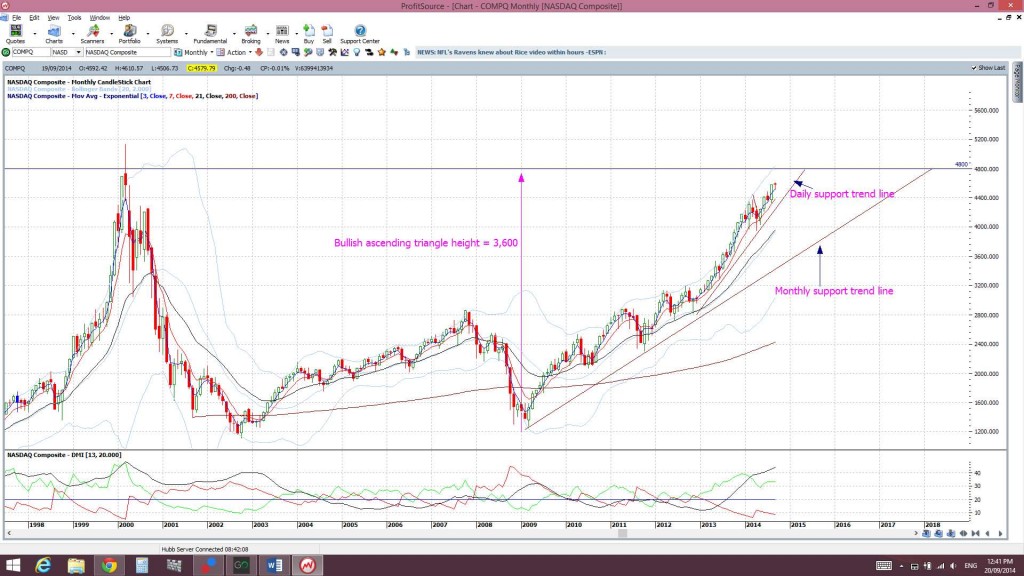Viewport: 1024px width, 576px height.
Task: Click the round compass toolbar icon
Action: point(283,52)
